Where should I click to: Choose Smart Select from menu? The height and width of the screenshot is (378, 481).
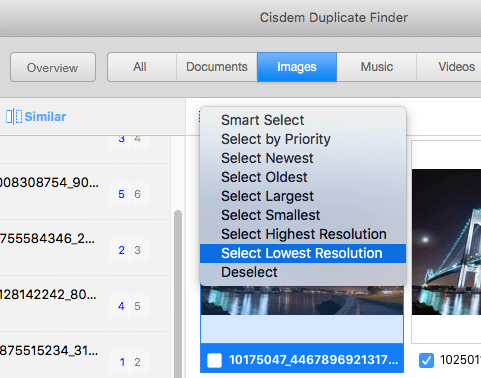(303, 120)
